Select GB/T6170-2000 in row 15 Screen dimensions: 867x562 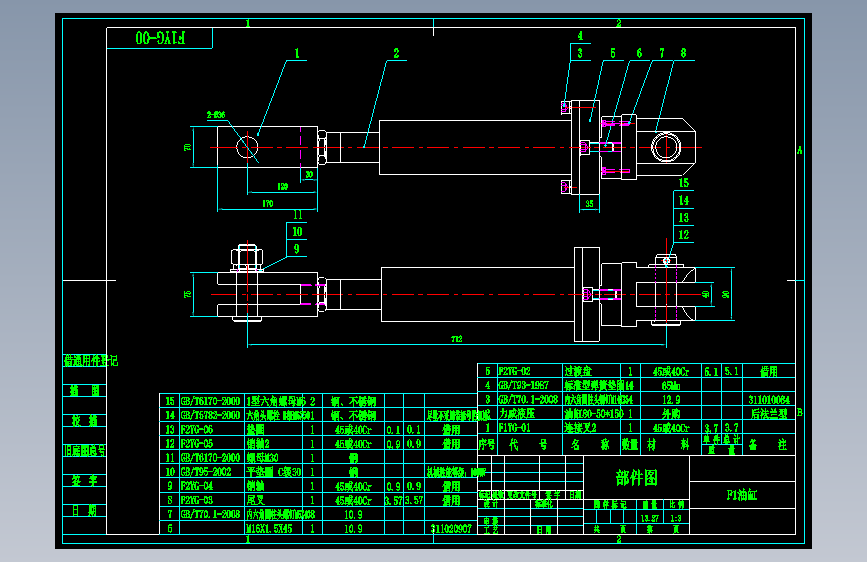[210, 401]
